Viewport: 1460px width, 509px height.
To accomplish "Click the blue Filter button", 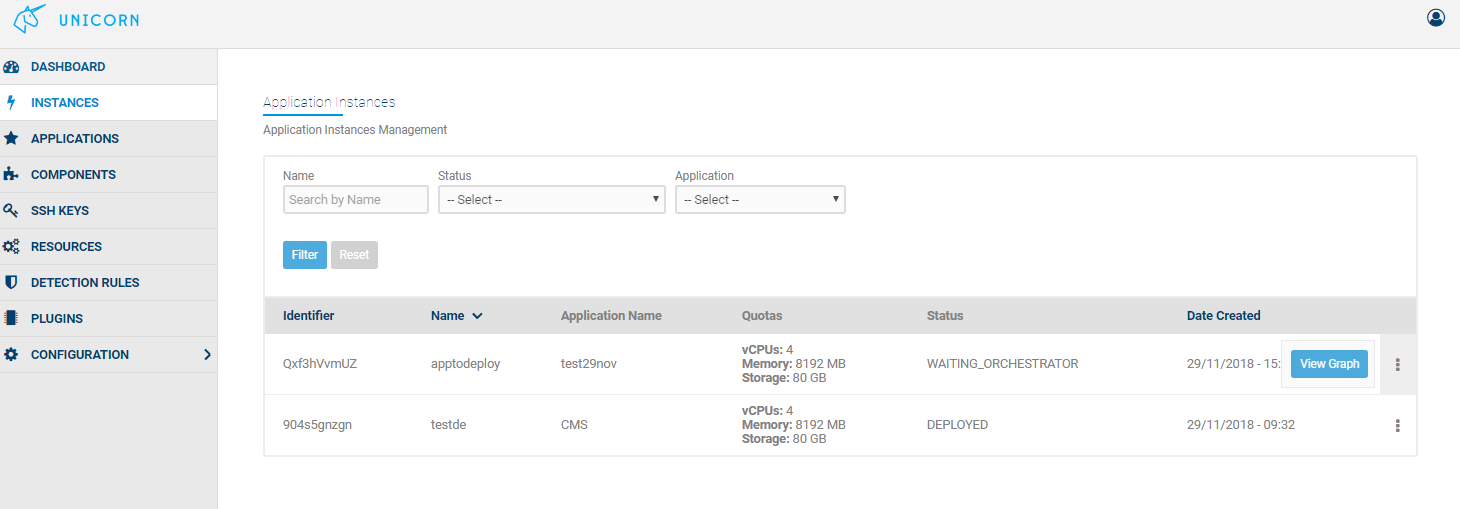I will [305, 255].
